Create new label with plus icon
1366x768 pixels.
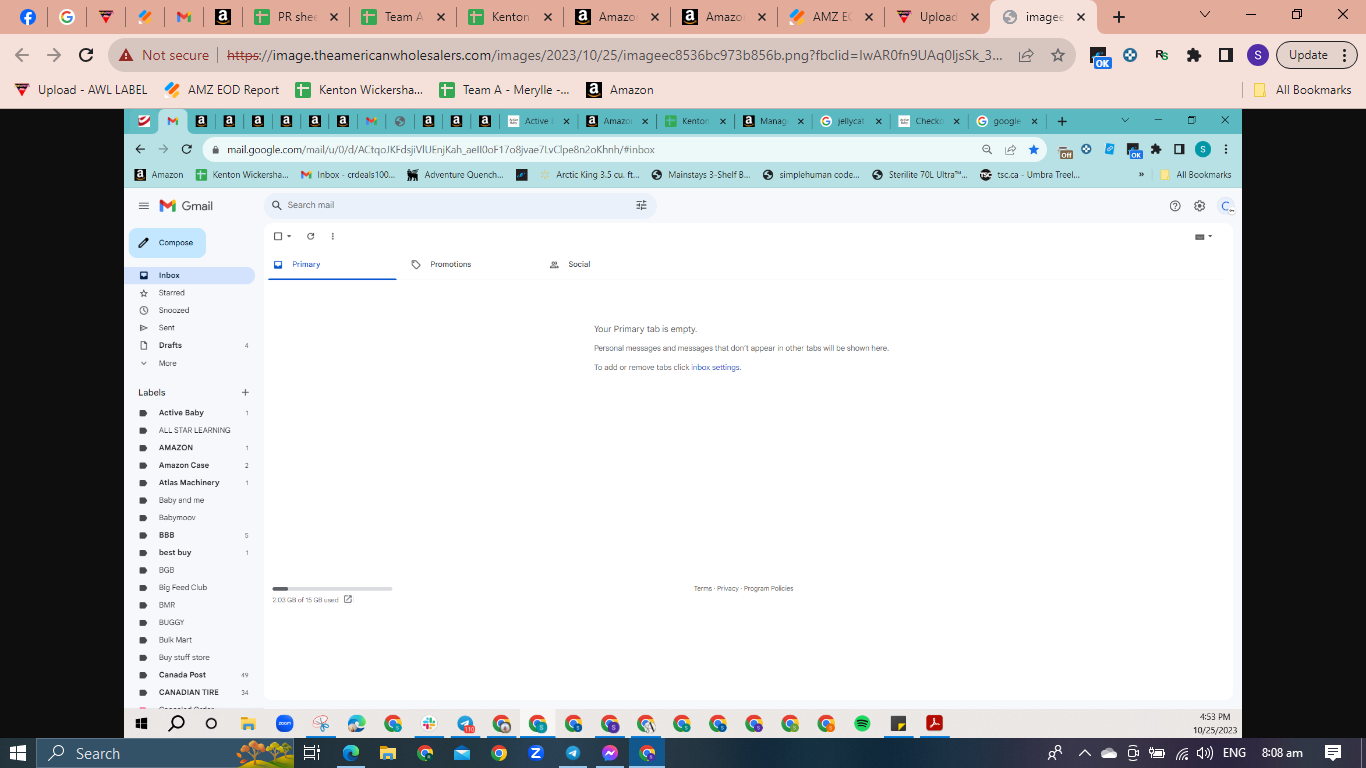point(245,393)
